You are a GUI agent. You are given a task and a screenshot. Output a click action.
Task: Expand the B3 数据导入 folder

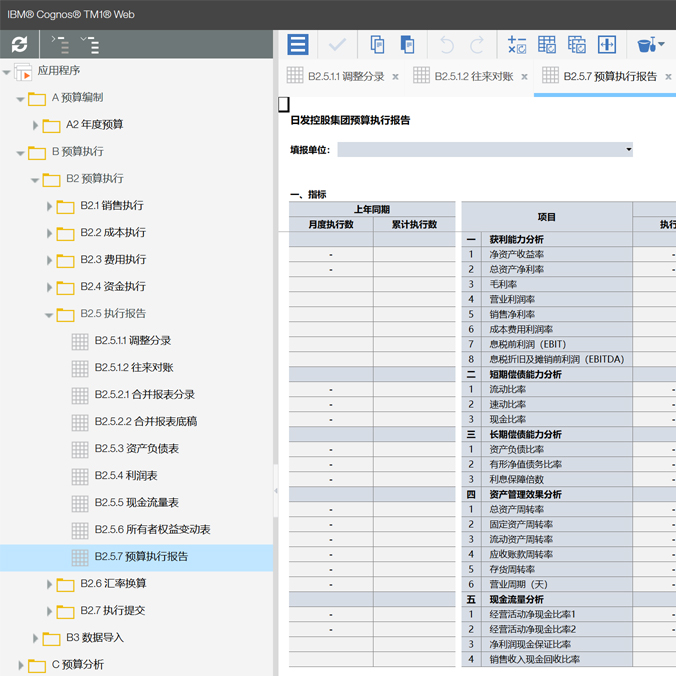[x=35, y=638]
